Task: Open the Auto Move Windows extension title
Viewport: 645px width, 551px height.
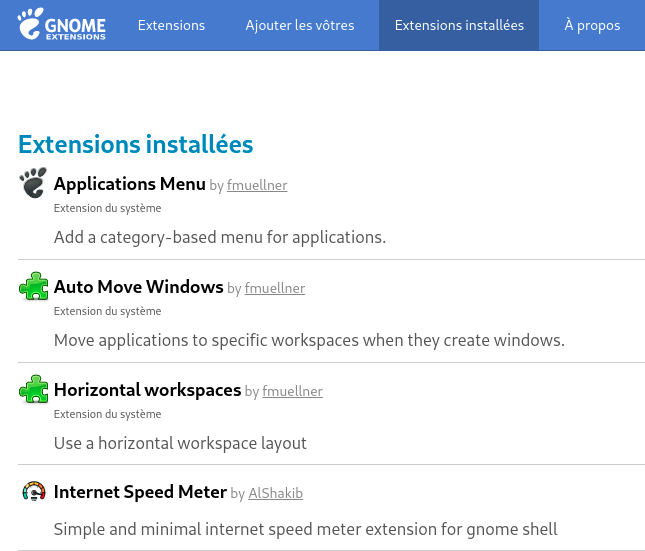Action: click(138, 287)
